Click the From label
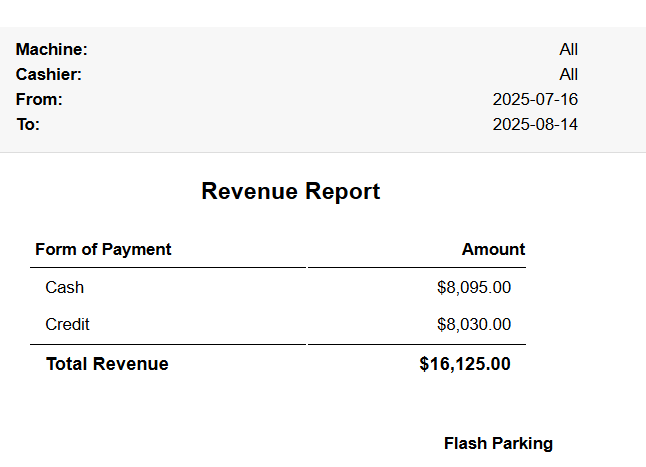The width and height of the screenshot is (646, 467). point(39,99)
